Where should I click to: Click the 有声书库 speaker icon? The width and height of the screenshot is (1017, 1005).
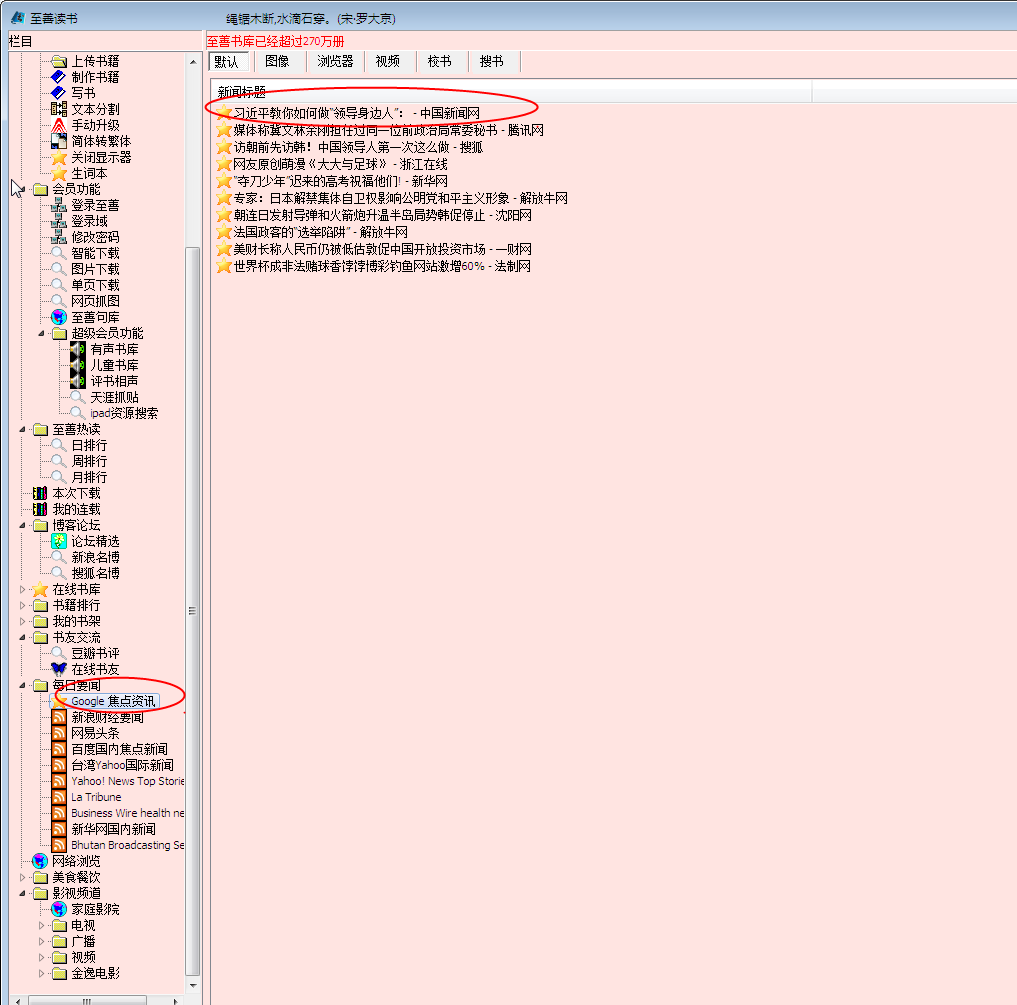(78, 349)
